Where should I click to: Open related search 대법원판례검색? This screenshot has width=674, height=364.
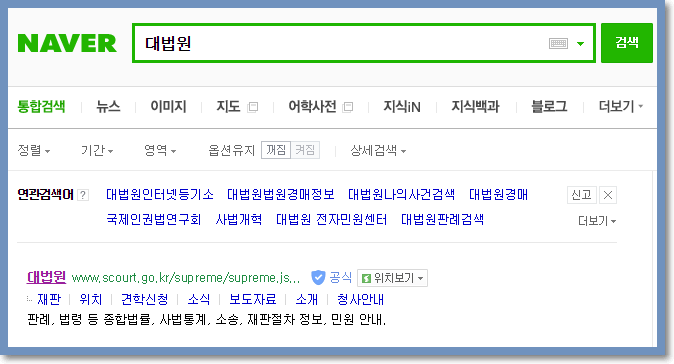(x=442, y=220)
